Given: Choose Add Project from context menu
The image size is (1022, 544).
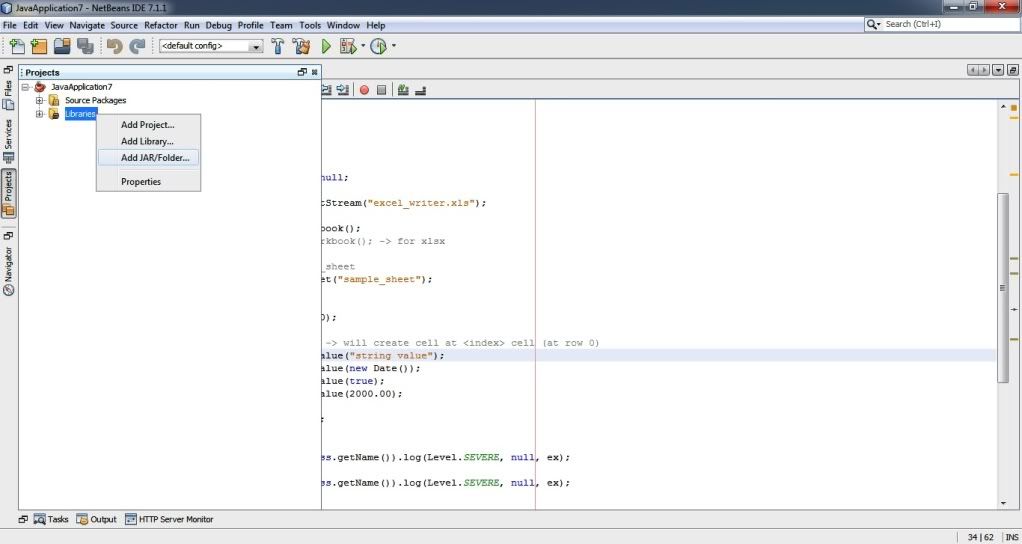Looking at the screenshot, I should point(148,124).
